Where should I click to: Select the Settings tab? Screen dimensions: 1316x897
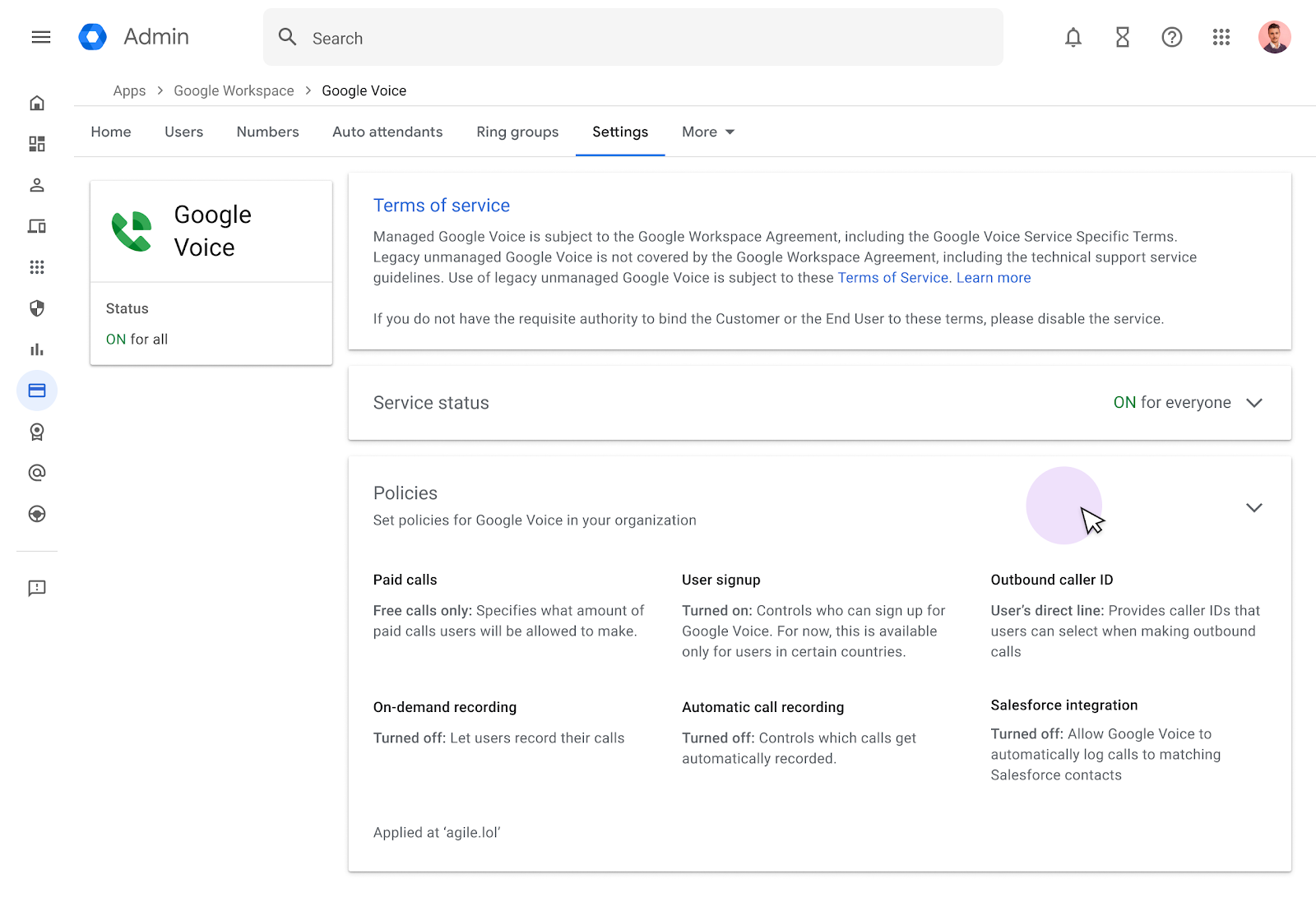pos(620,132)
